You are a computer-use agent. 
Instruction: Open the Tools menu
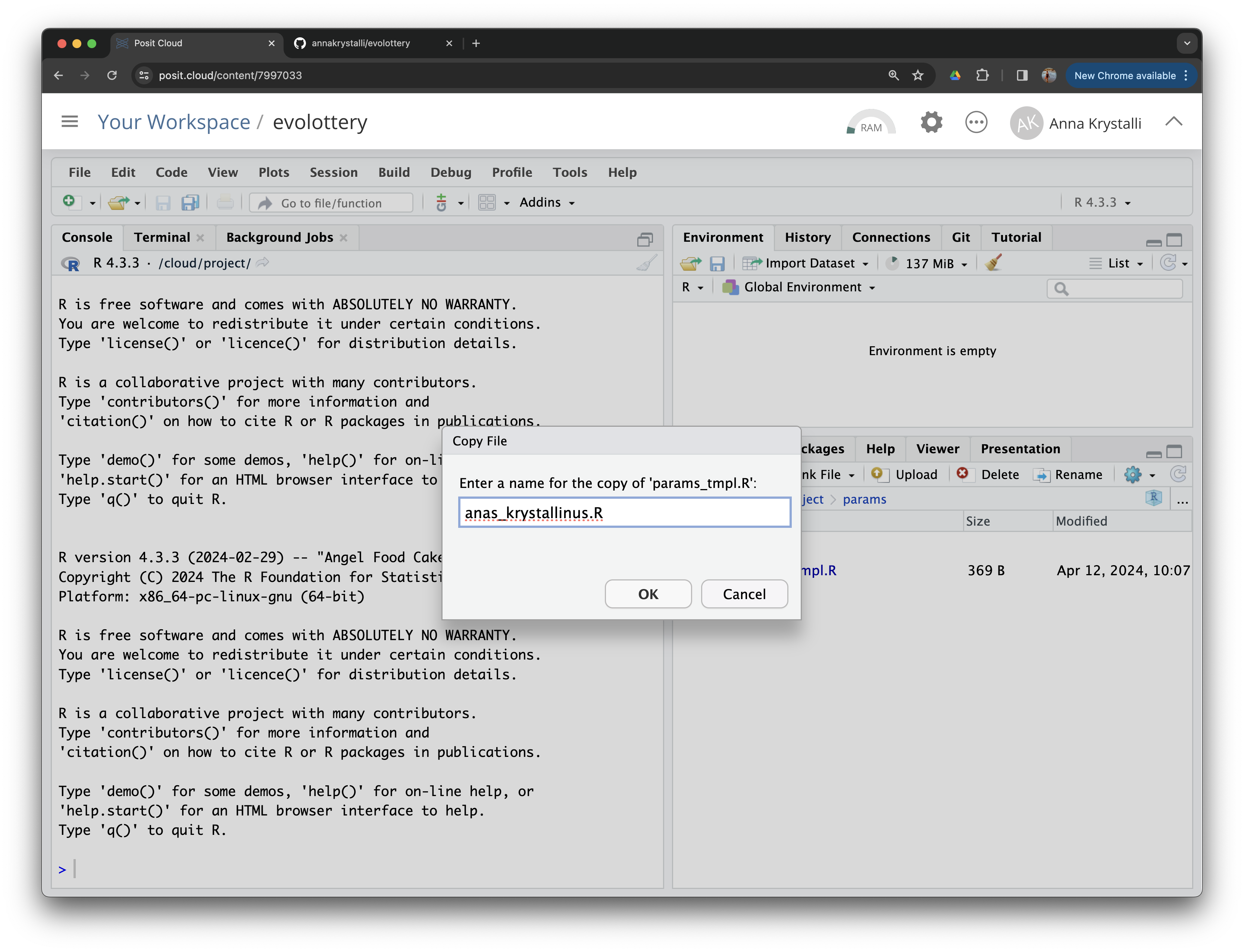570,172
